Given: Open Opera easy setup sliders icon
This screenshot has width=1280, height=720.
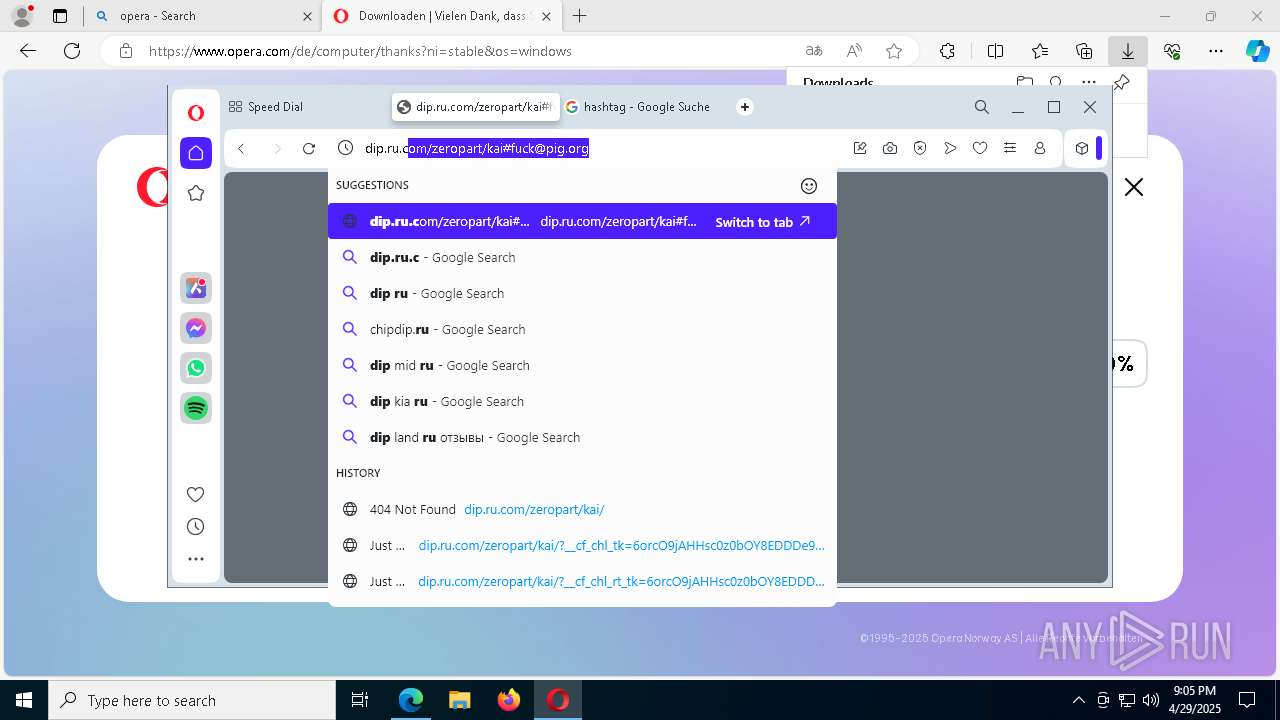Looking at the screenshot, I should (1010, 148).
